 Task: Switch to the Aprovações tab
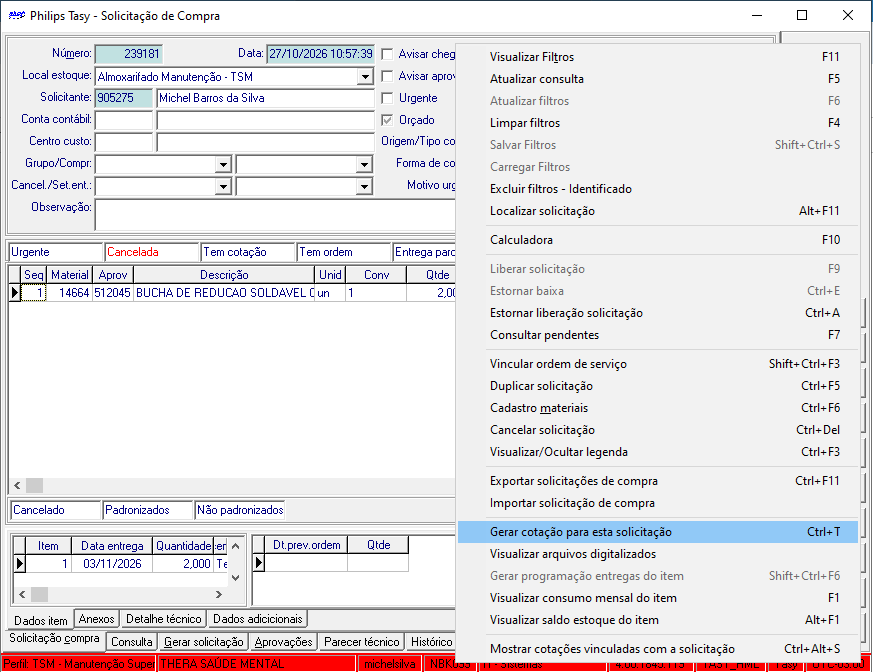283,642
